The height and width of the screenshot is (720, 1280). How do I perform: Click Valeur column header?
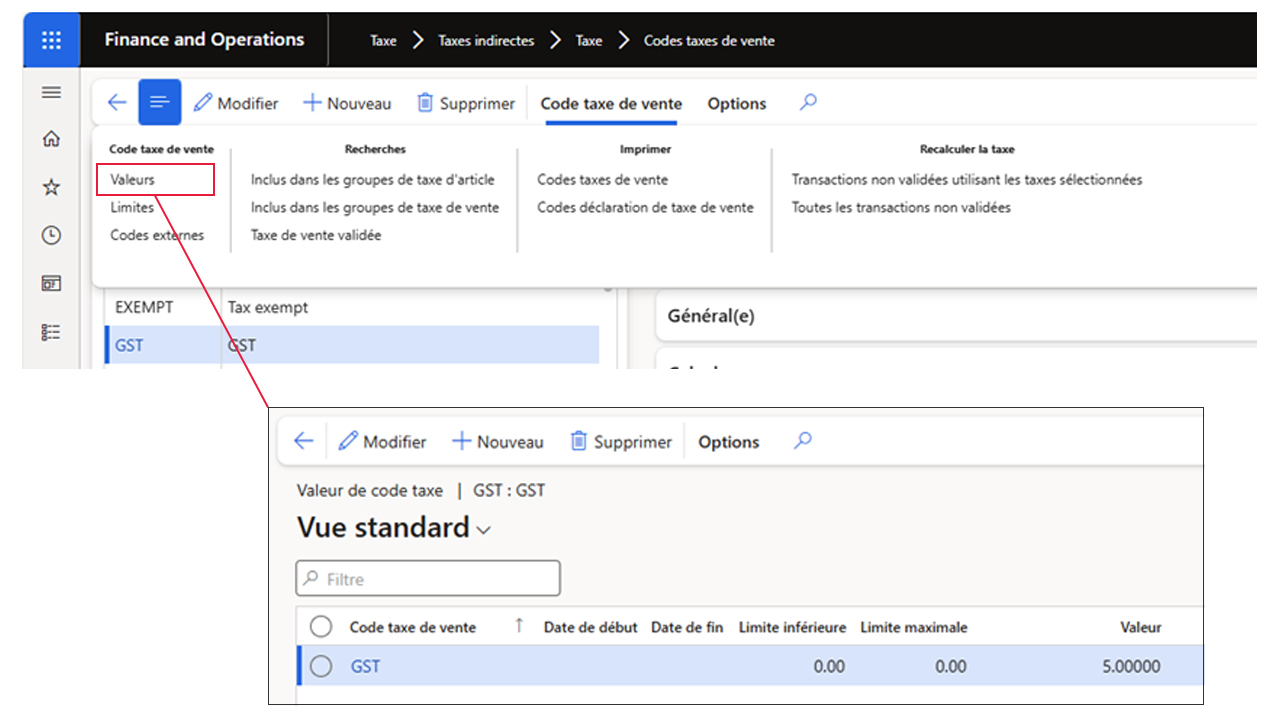1140,627
